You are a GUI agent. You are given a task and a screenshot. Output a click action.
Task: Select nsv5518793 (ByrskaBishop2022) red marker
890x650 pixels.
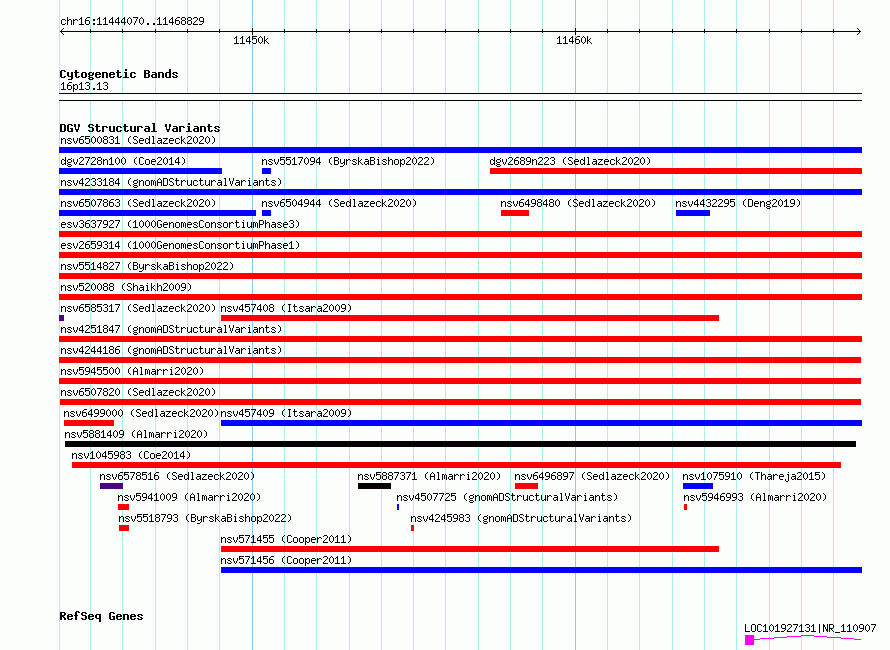124,528
